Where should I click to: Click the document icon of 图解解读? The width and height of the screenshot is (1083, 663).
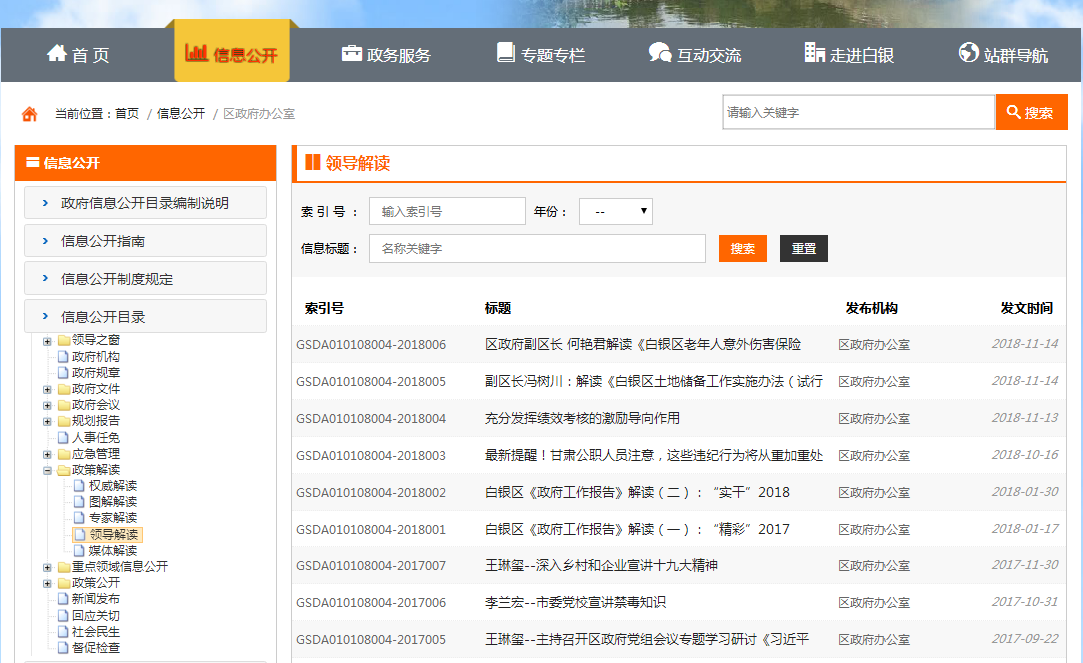79,501
